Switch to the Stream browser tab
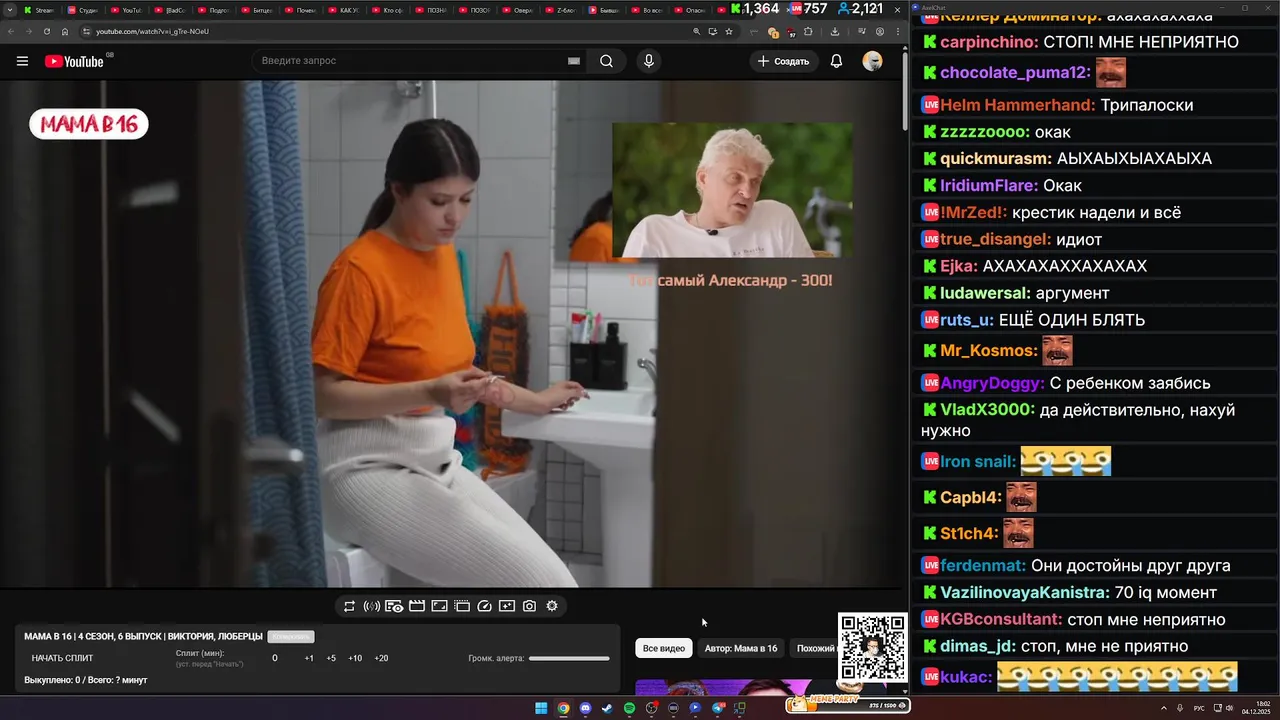The image size is (1280, 720). (x=40, y=9)
